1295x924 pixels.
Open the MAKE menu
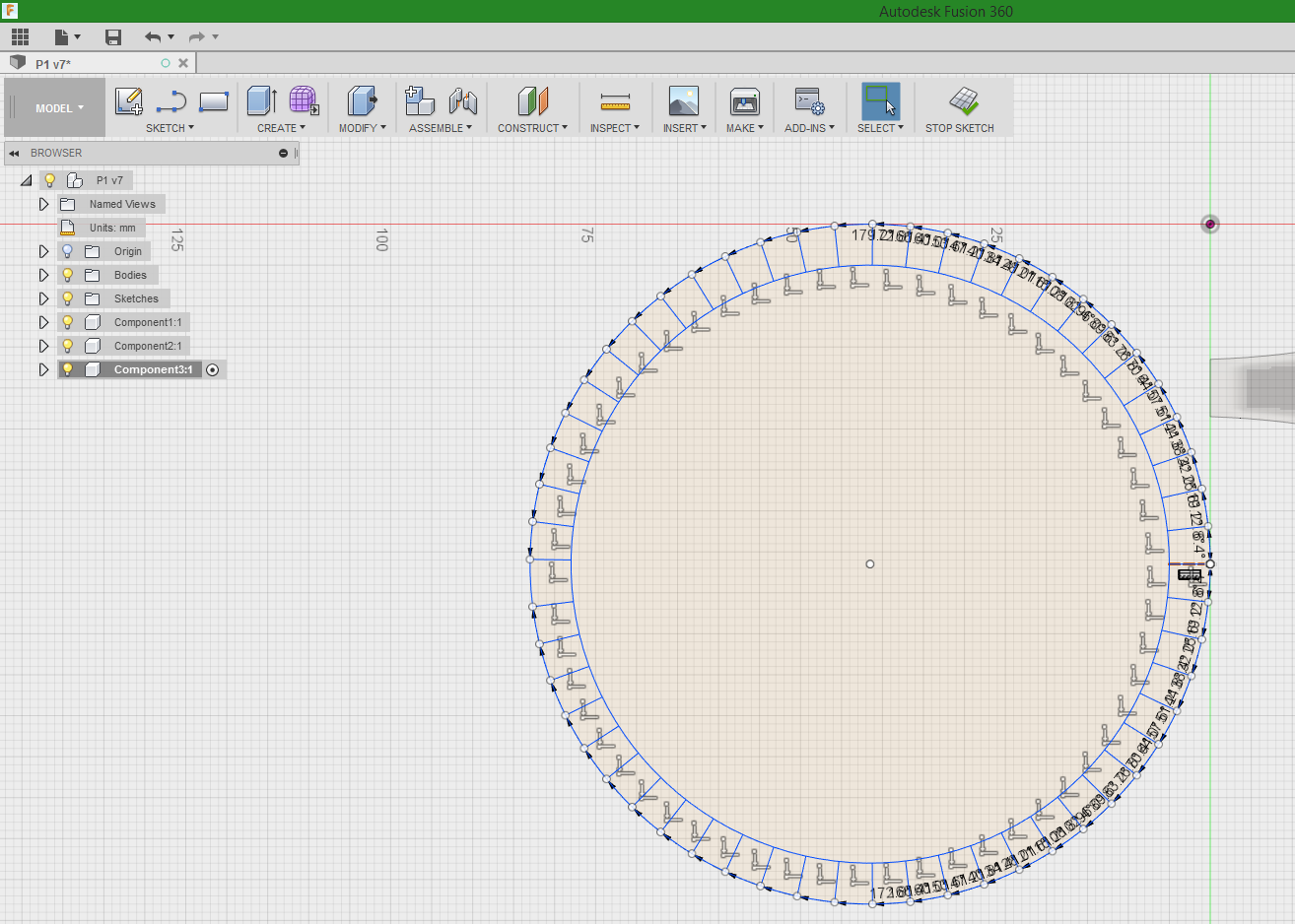tap(745, 128)
